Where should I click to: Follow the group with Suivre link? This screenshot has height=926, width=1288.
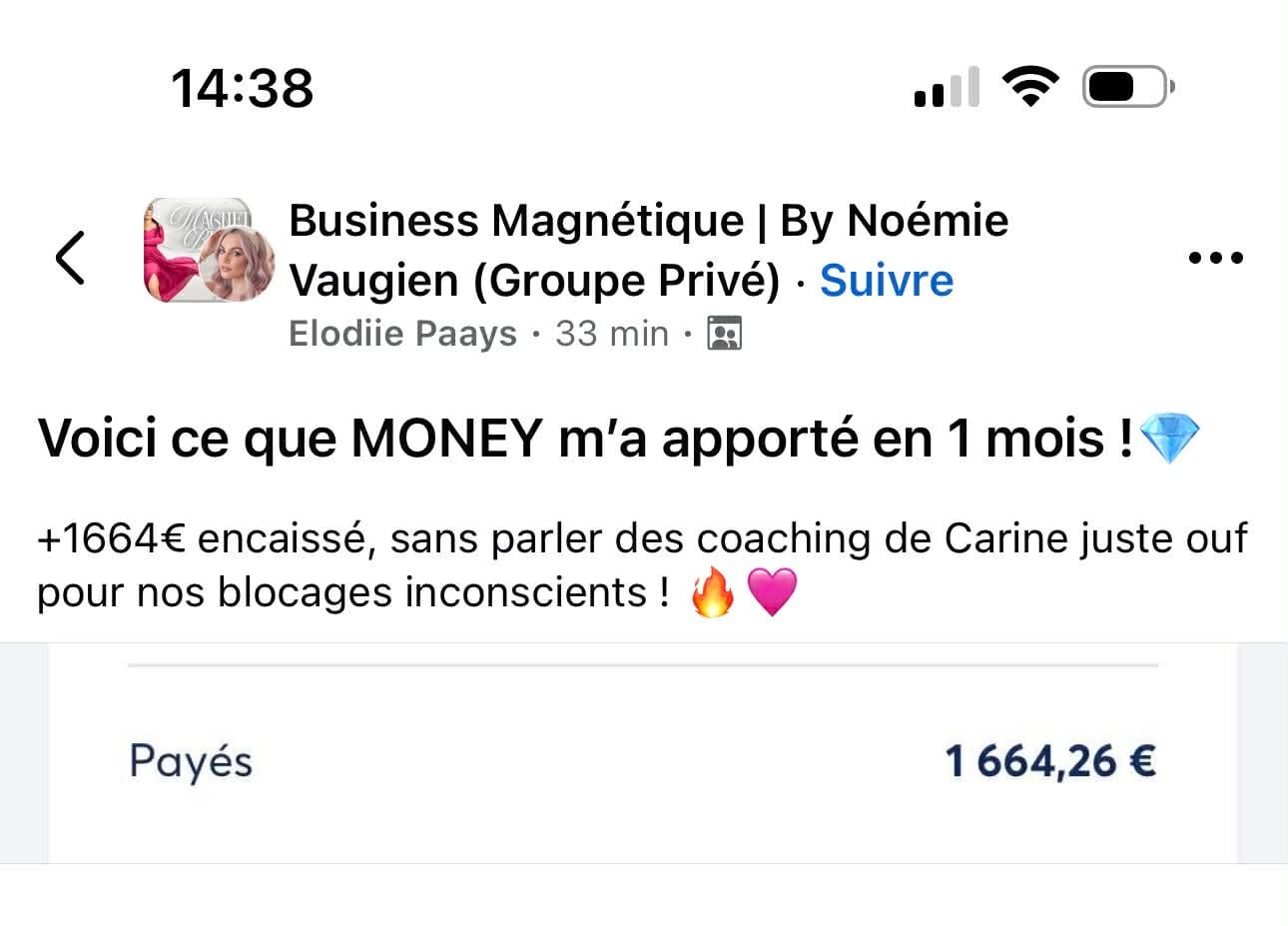[x=886, y=281]
